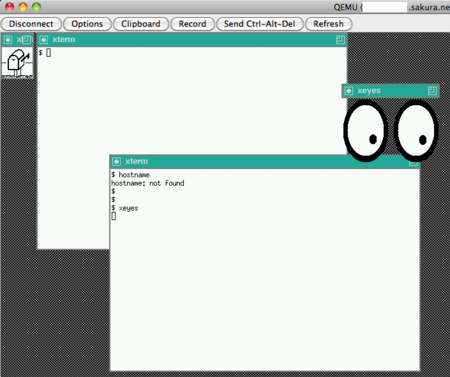The height and width of the screenshot is (377, 450).
Task: Start recording with the Record button
Action: click(x=192, y=24)
